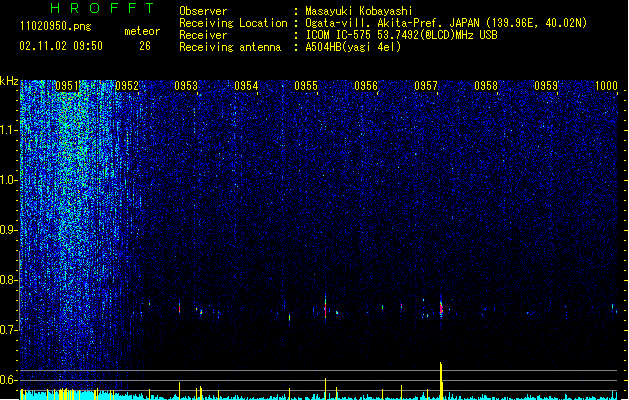The image size is (629, 400).
Task: Select the file name 11020950.png
Action: tap(55, 26)
